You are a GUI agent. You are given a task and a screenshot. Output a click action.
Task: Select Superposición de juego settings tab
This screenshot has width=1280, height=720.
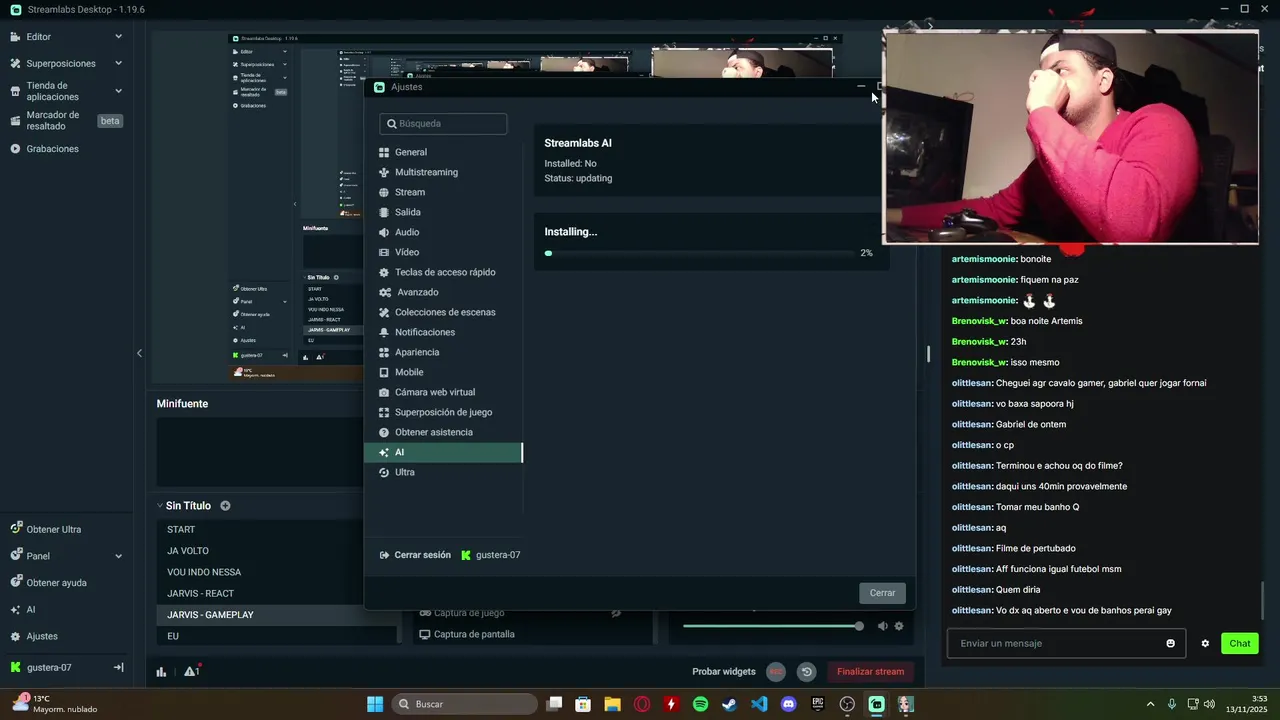(443, 412)
